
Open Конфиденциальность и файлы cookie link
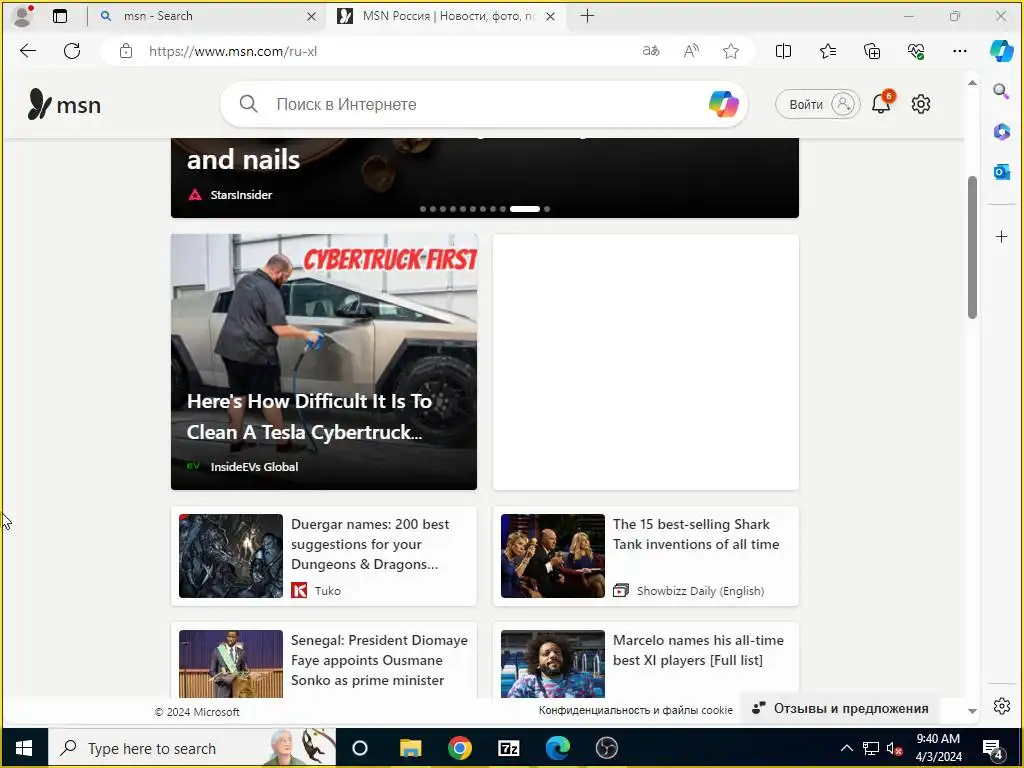pyautogui.click(x=635, y=710)
